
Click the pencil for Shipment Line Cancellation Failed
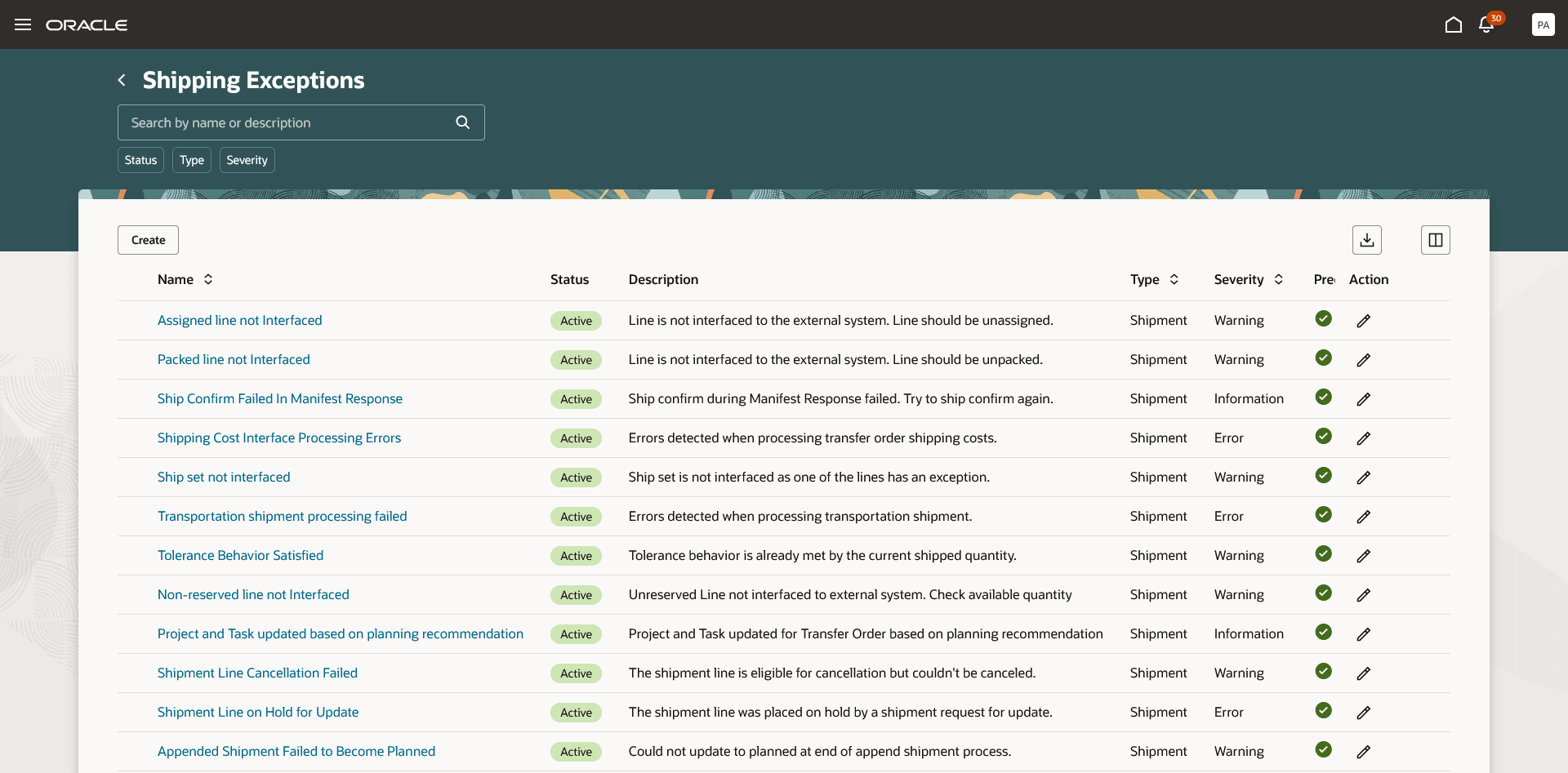click(x=1363, y=673)
